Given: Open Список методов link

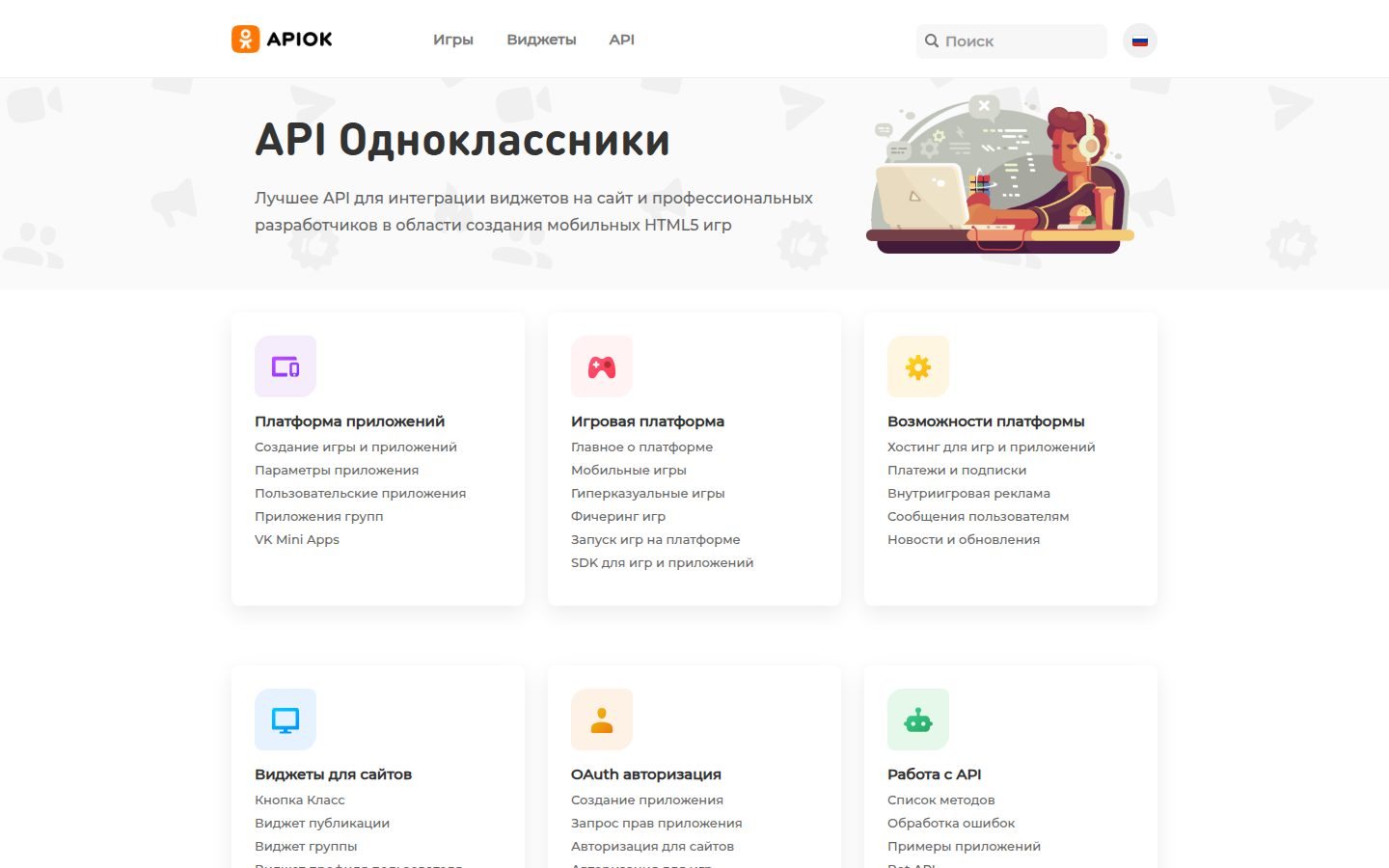Looking at the screenshot, I should (940, 800).
